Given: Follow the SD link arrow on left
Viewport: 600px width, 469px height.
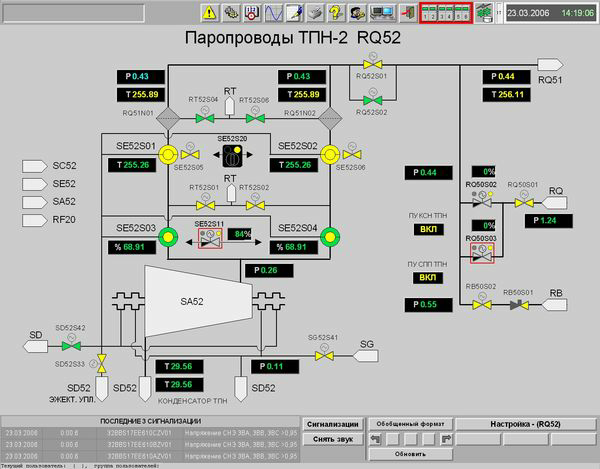Looking at the screenshot, I should [36, 346].
